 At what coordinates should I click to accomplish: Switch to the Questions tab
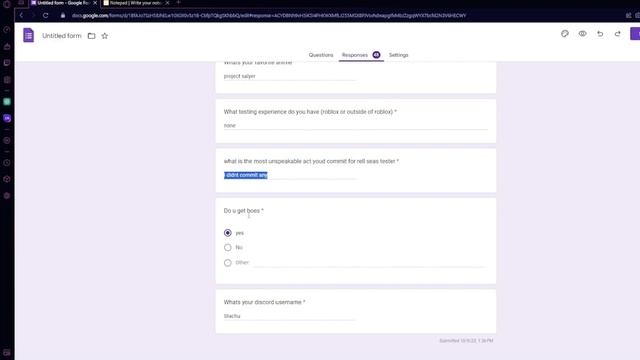tap(321, 55)
